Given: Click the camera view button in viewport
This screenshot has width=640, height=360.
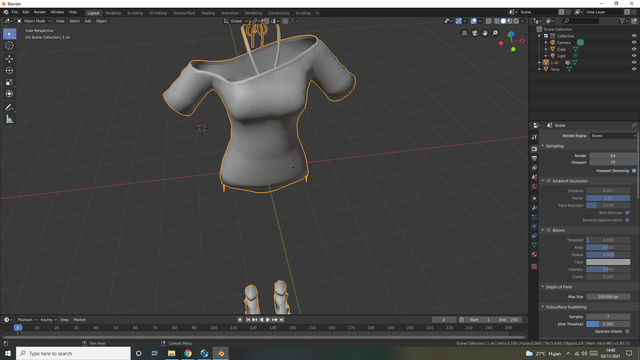Looking at the screenshot, I should click(475, 33).
